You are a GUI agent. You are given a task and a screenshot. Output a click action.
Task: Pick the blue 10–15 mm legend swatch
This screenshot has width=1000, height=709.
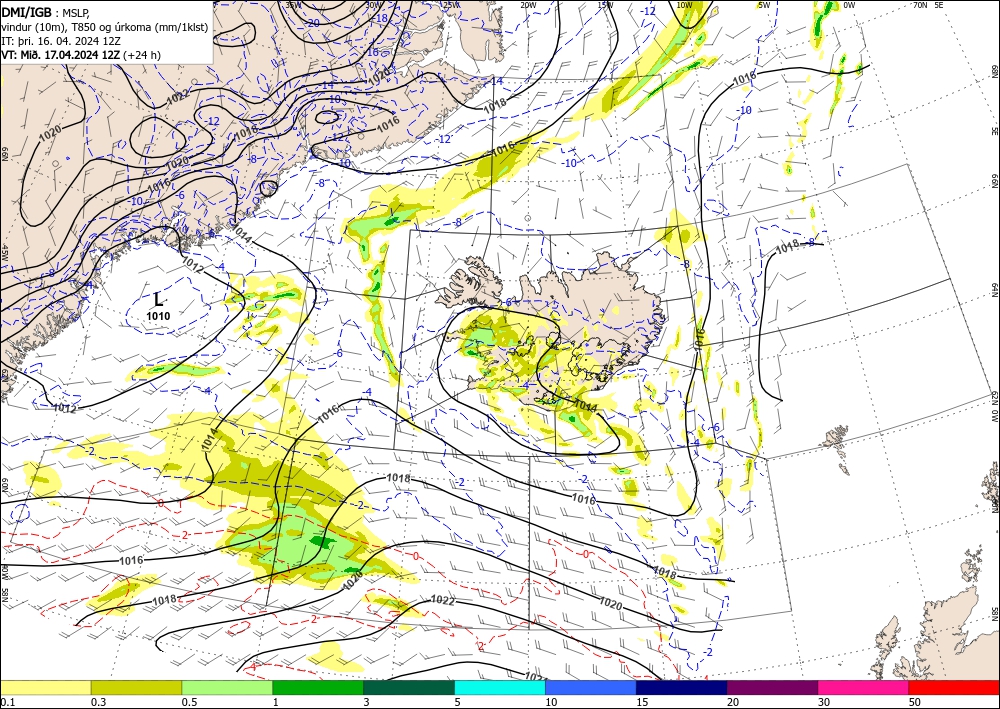point(591,687)
